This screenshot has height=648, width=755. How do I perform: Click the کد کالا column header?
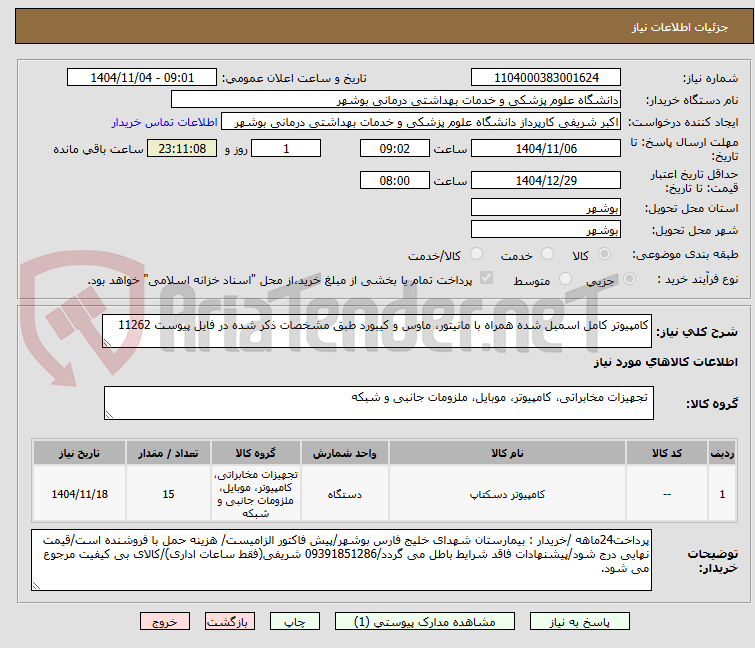point(667,453)
